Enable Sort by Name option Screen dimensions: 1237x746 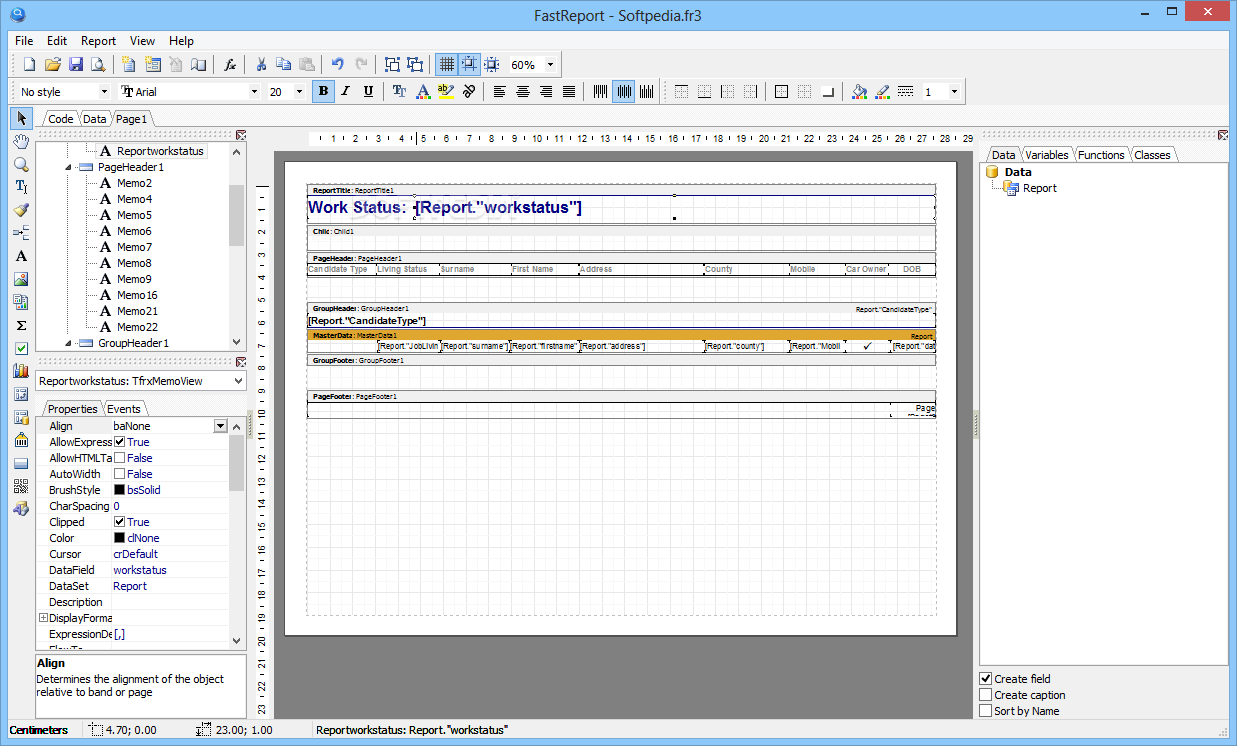coord(986,711)
